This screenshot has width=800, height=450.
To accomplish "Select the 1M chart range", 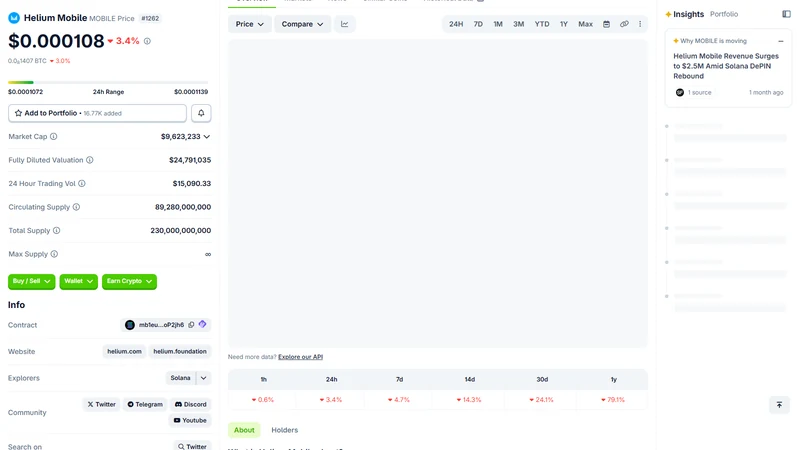I will coord(498,24).
